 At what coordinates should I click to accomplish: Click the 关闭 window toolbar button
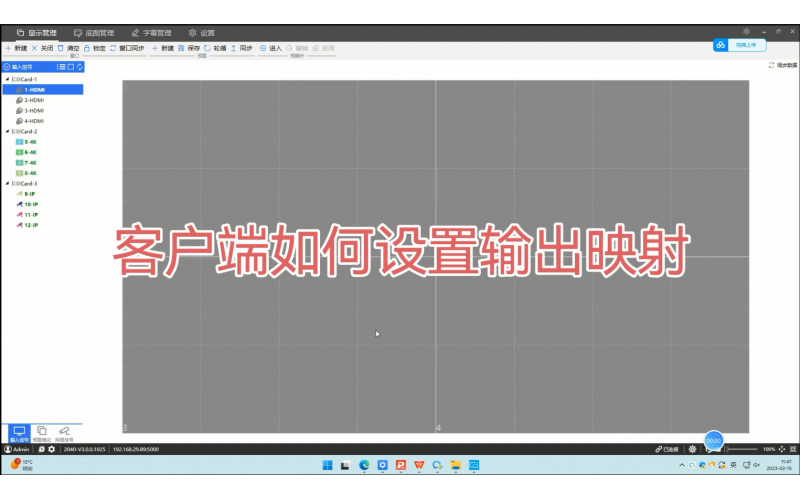tap(42, 48)
